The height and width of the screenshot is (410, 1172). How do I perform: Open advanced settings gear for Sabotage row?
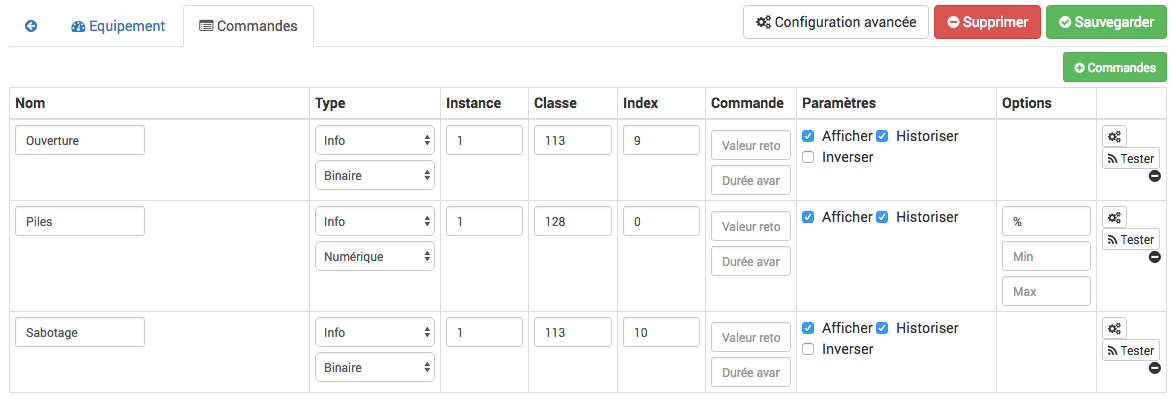1114,328
